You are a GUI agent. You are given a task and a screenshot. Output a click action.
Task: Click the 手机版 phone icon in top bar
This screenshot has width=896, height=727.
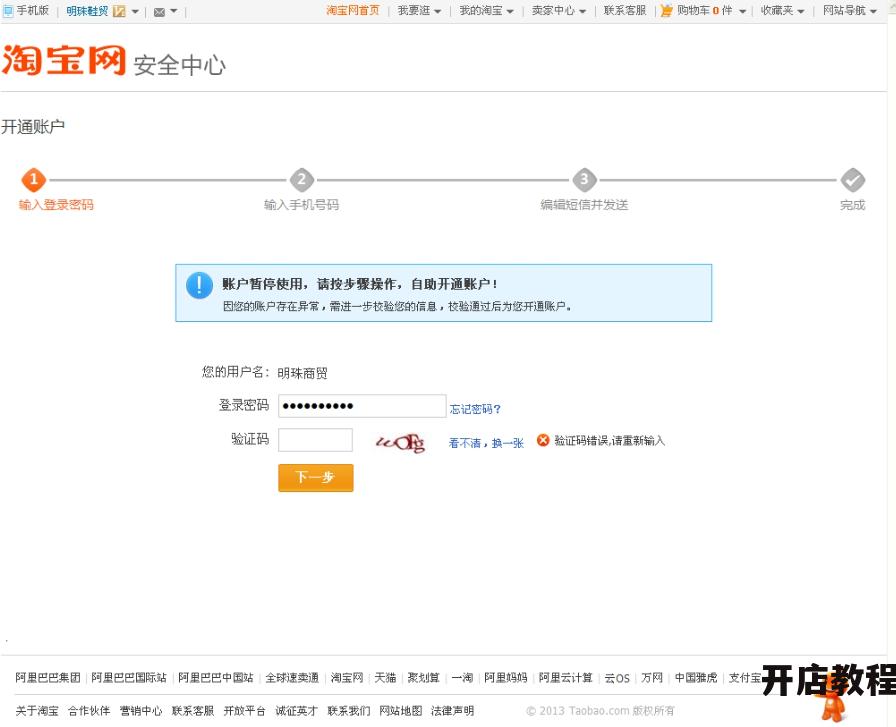(8, 11)
